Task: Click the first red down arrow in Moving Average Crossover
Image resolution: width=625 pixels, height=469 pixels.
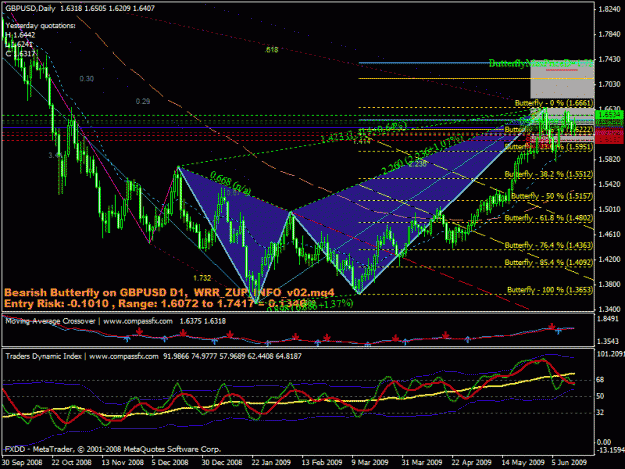Action: click(x=139, y=331)
